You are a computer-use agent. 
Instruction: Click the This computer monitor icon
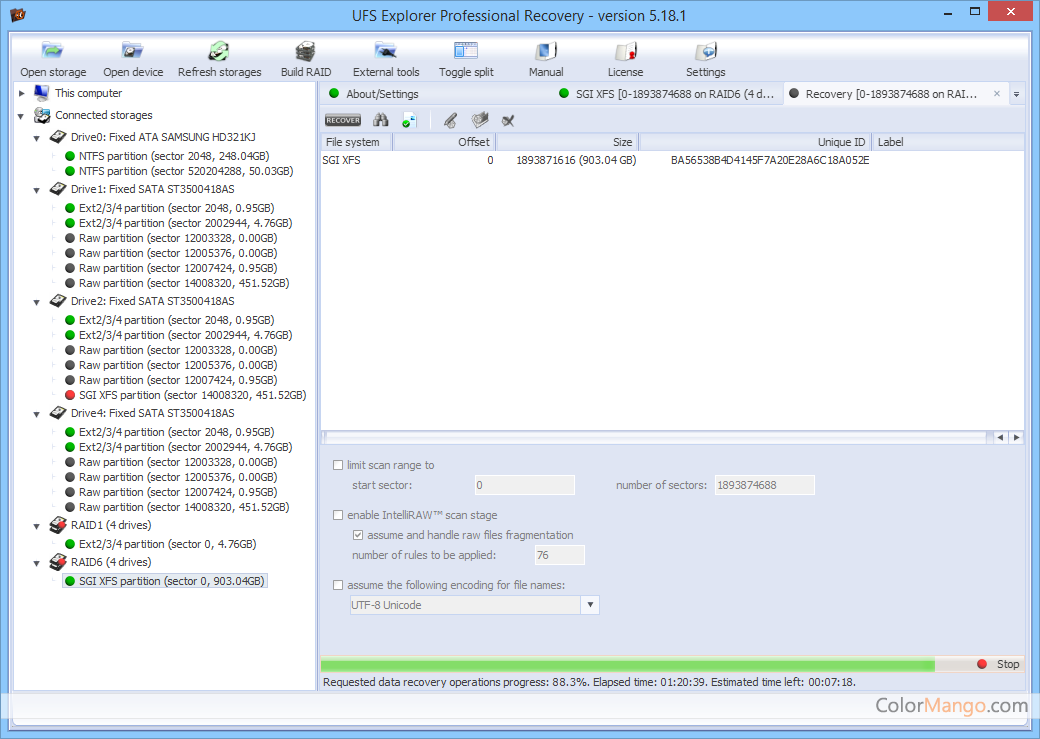42,93
